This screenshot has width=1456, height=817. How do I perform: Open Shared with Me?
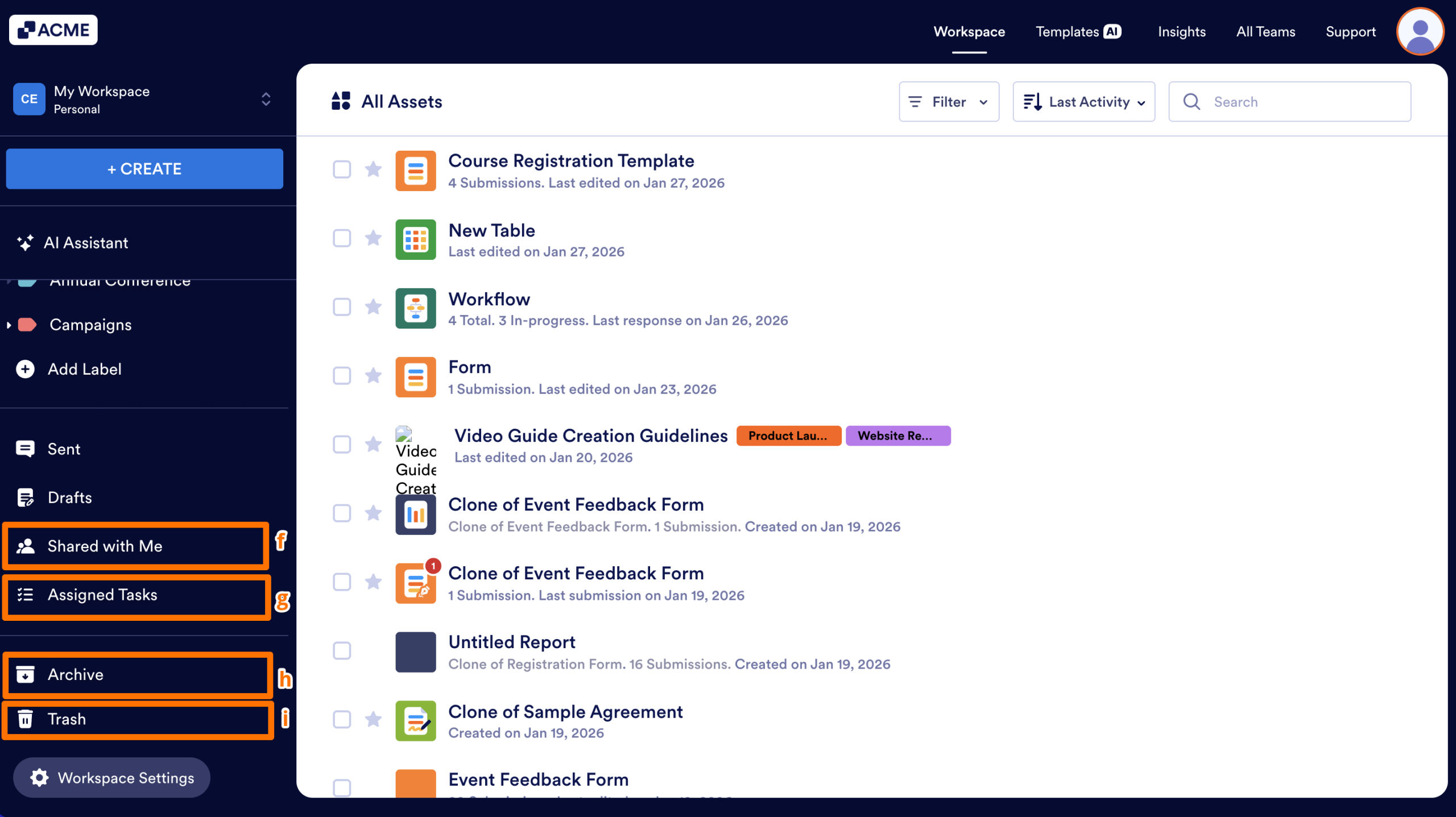click(x=136, y=546)
